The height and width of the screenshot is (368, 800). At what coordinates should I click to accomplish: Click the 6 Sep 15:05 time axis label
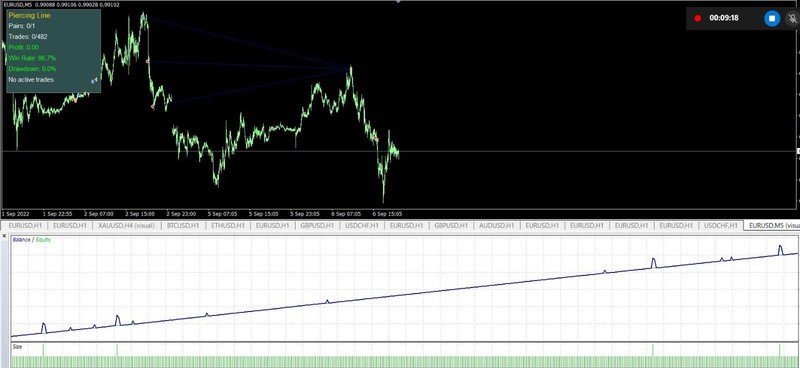387,214
